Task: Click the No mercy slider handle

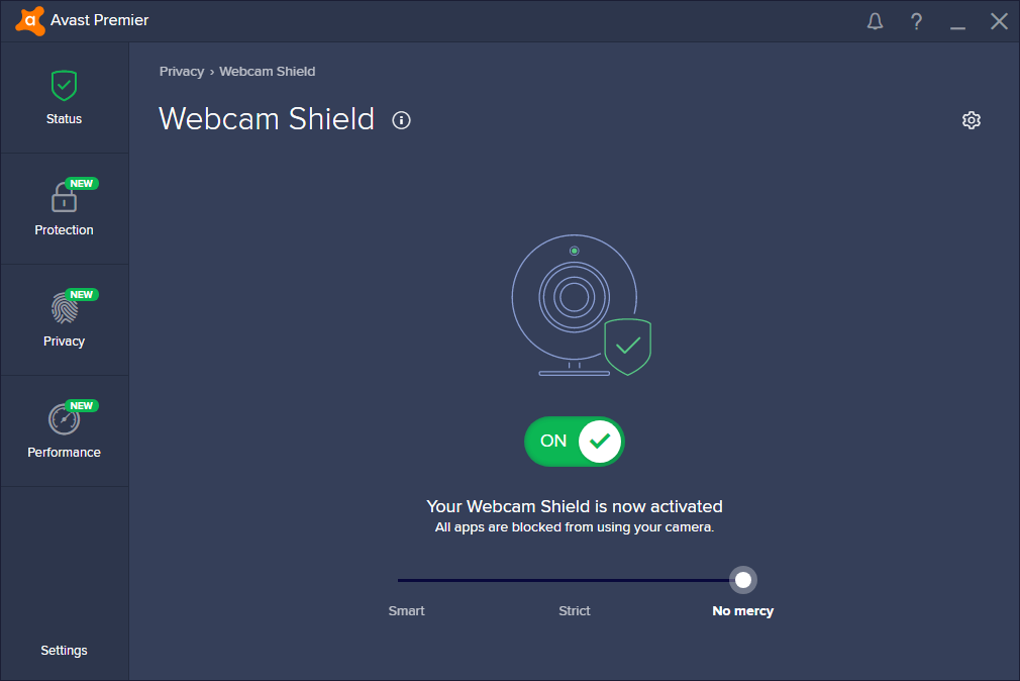Action: (743, 580)
